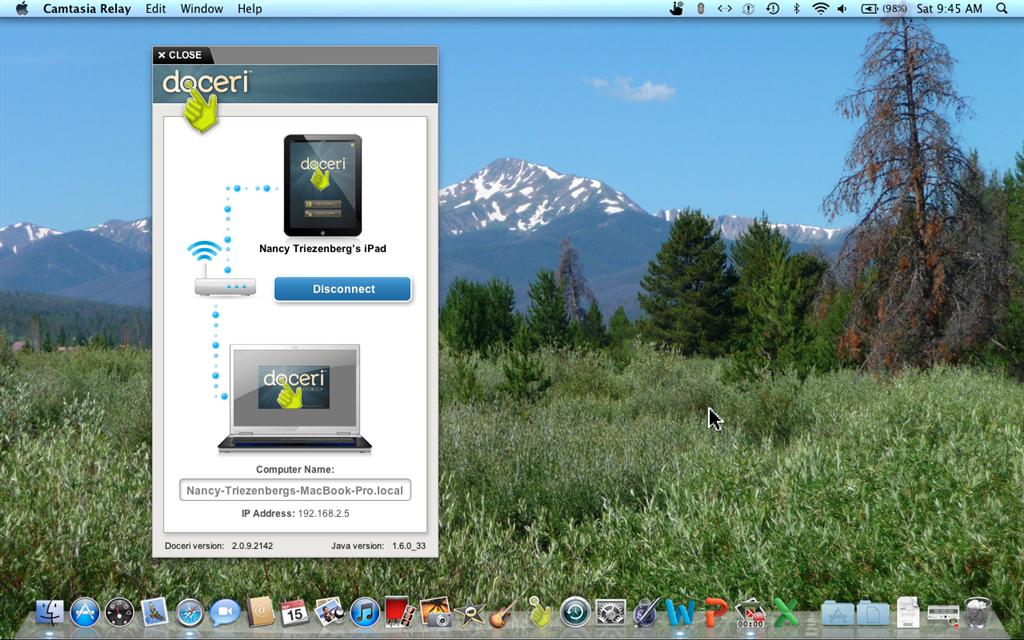The width and height of the screenshot is (1024, 640).
Task: Open the Calendar from the Dock
Action: [295, 613]
